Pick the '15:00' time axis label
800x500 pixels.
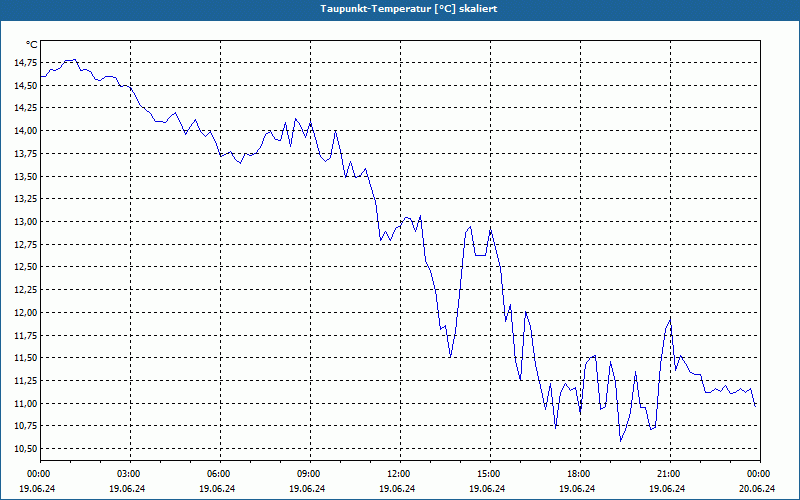(490, 474)
